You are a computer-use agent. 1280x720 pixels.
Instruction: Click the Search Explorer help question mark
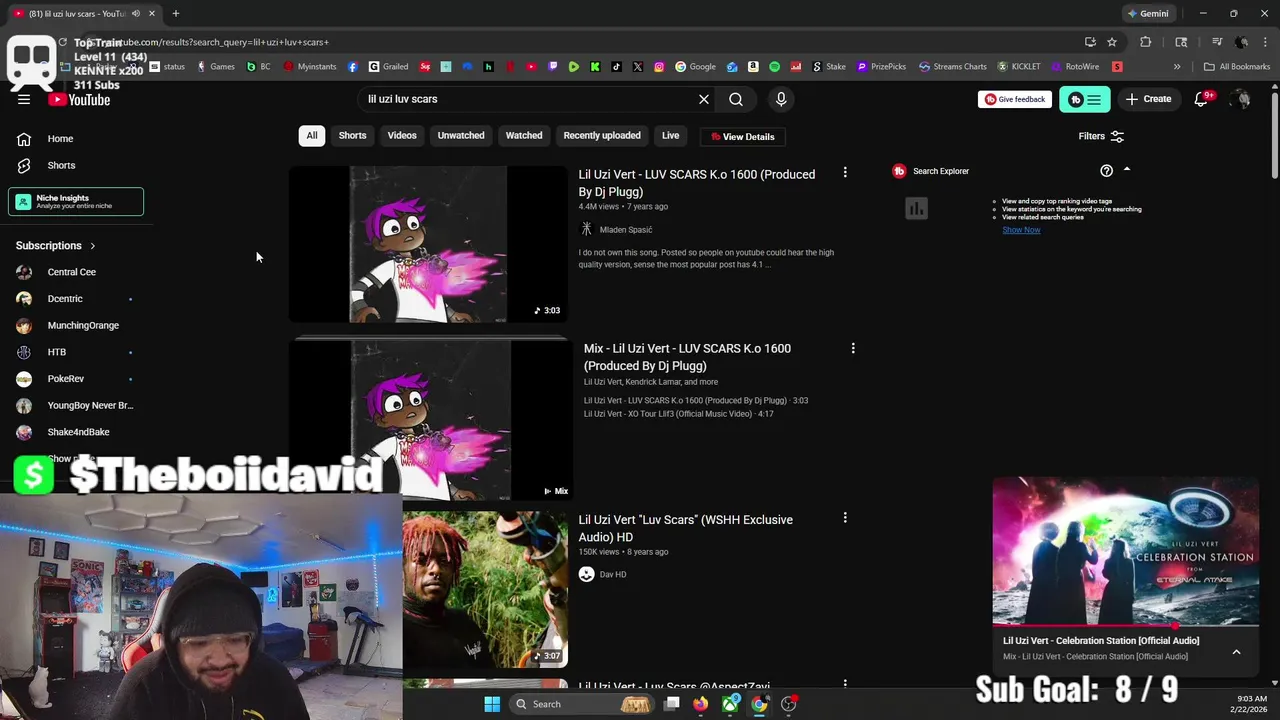coord(1106,170)
